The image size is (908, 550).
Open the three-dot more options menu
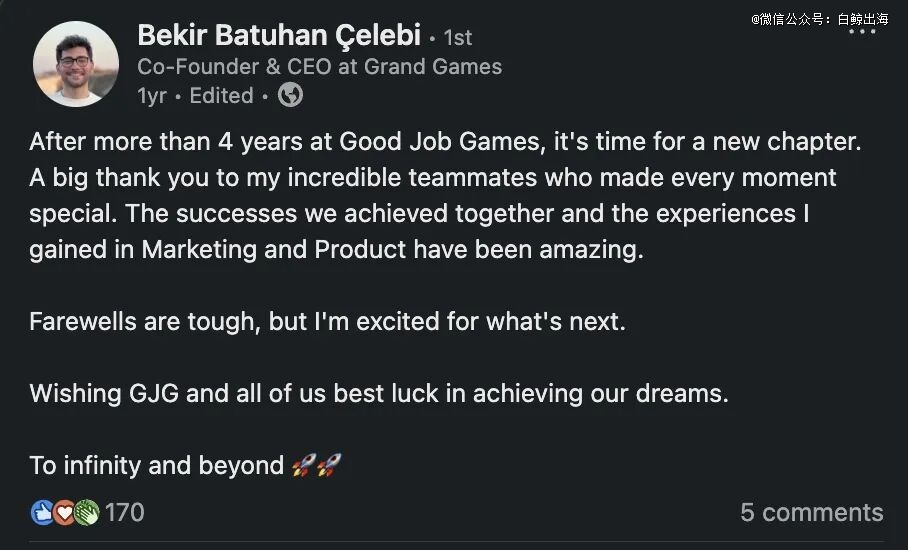(861, 32)
